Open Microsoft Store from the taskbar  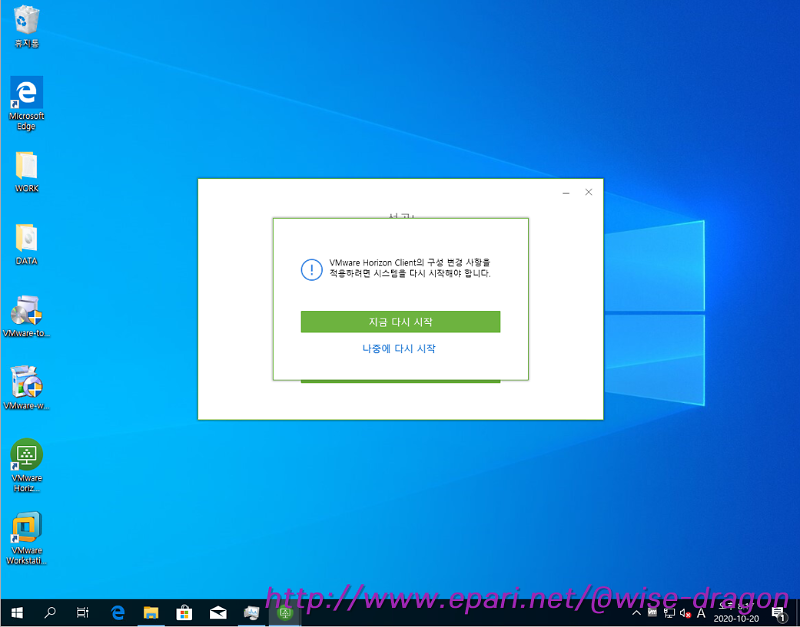(184, 613)
